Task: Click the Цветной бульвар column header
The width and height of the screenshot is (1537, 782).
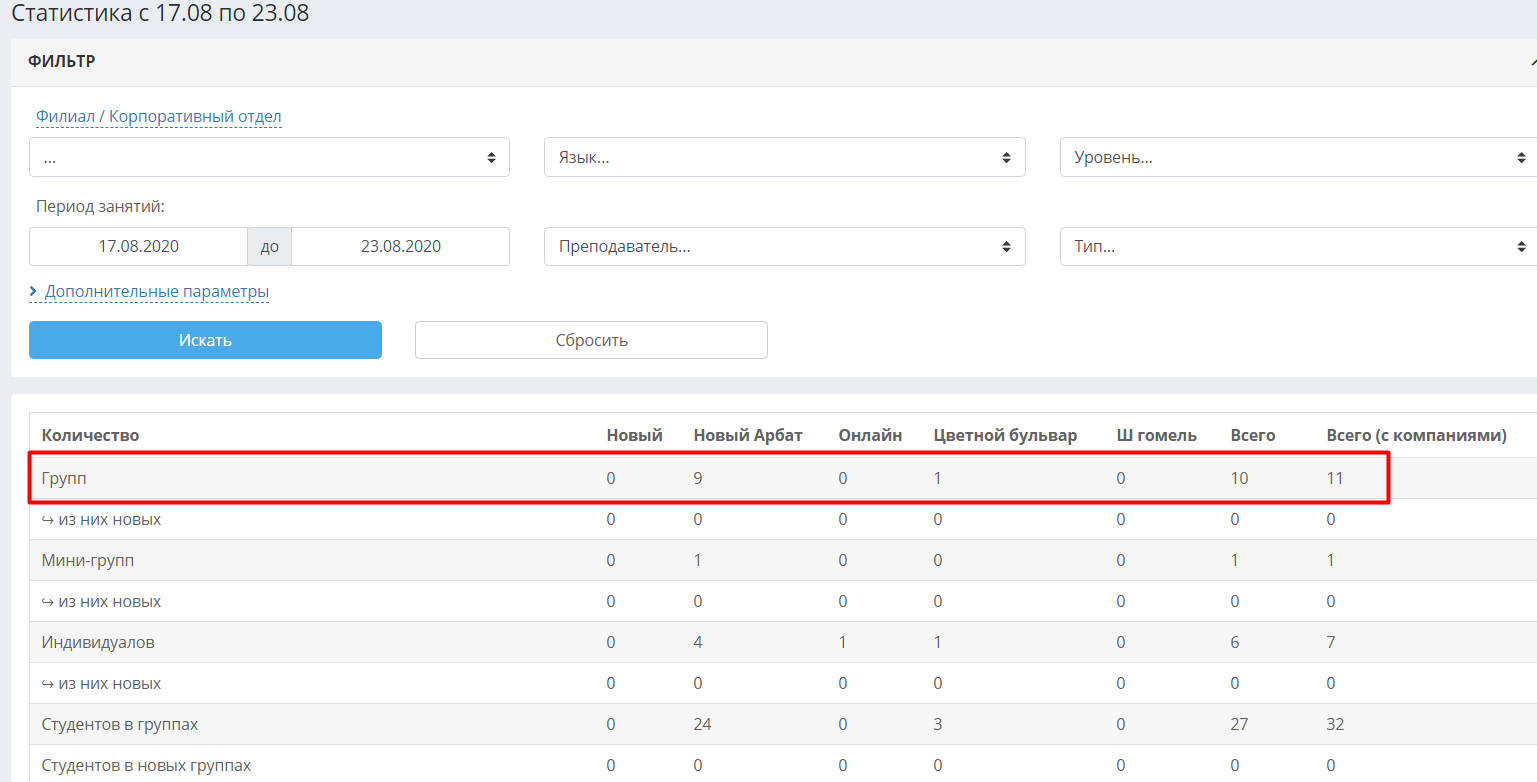Action: (1005, 435)
